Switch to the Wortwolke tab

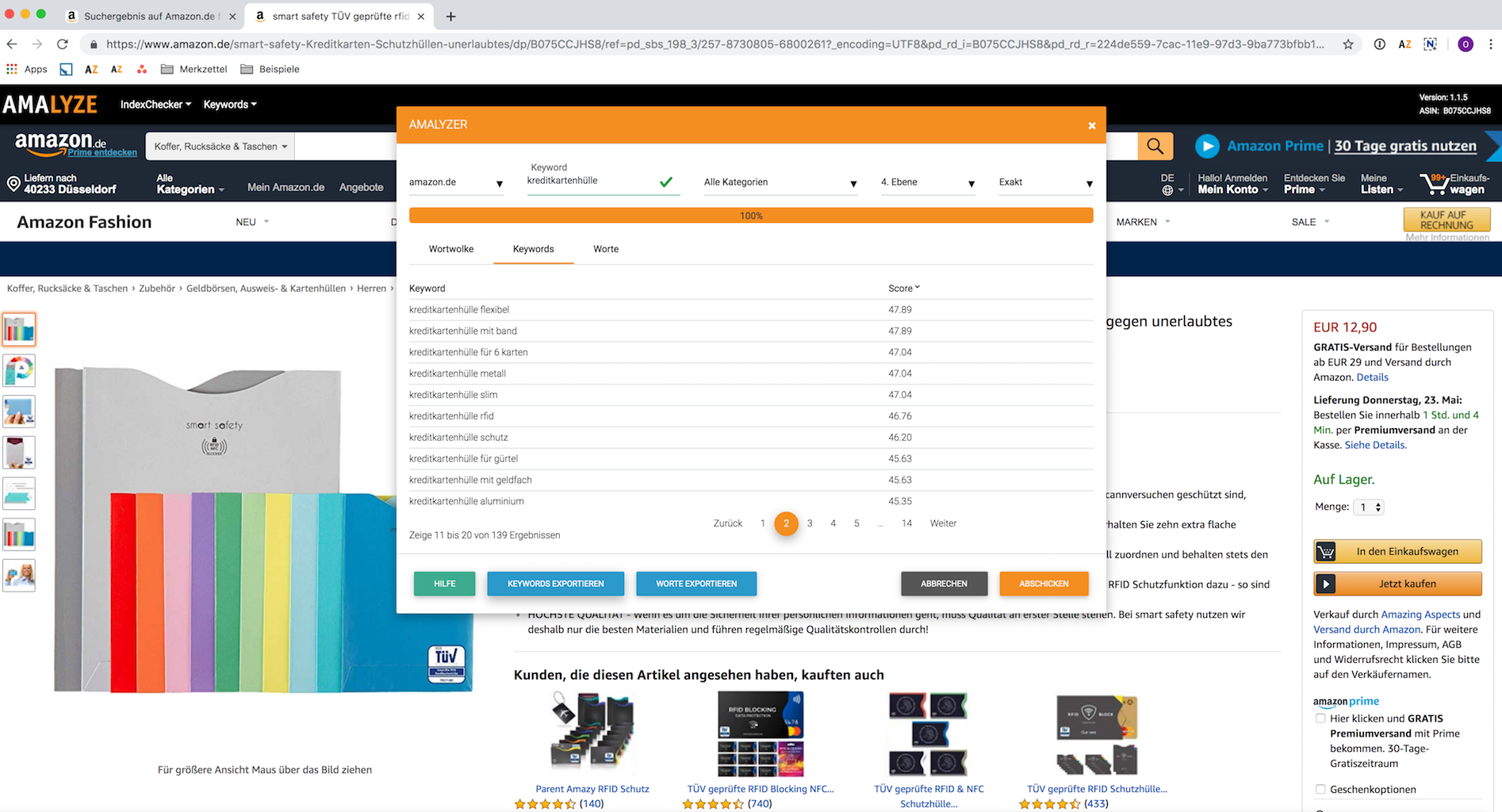(x=451, y=249)
